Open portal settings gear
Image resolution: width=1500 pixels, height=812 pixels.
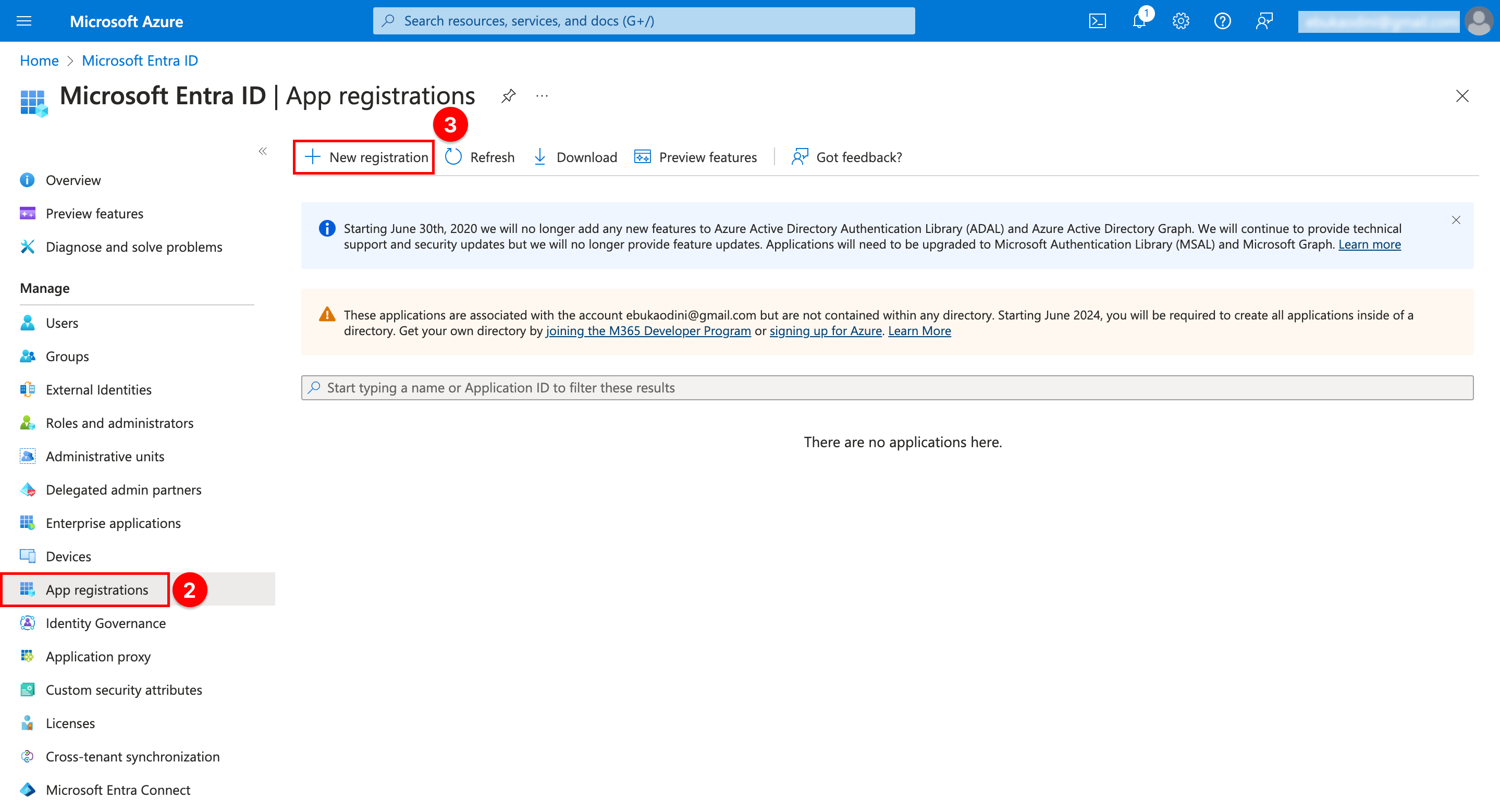point(1181,21)
